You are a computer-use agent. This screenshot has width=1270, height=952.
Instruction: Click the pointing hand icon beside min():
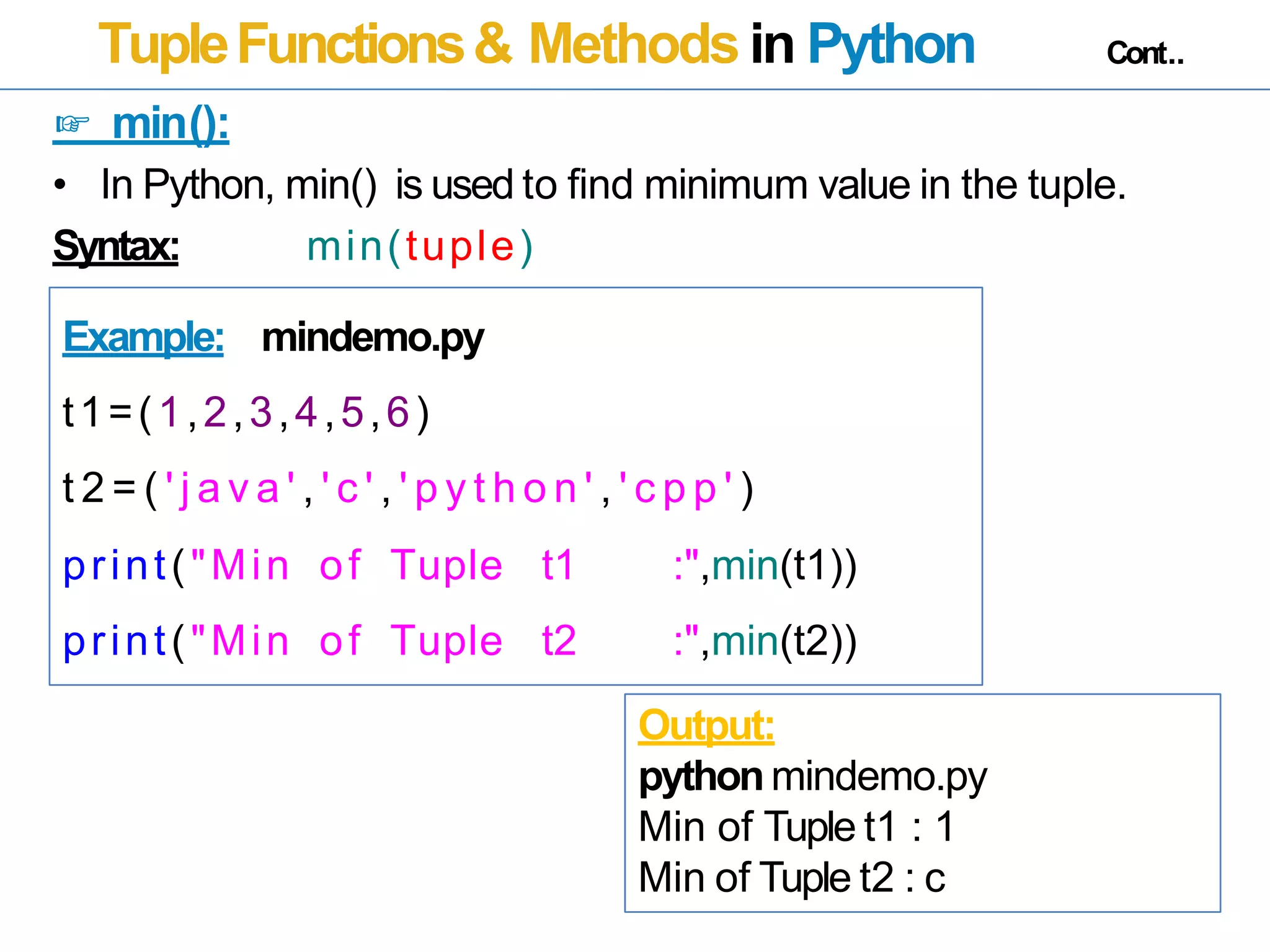tap(73, 124)
